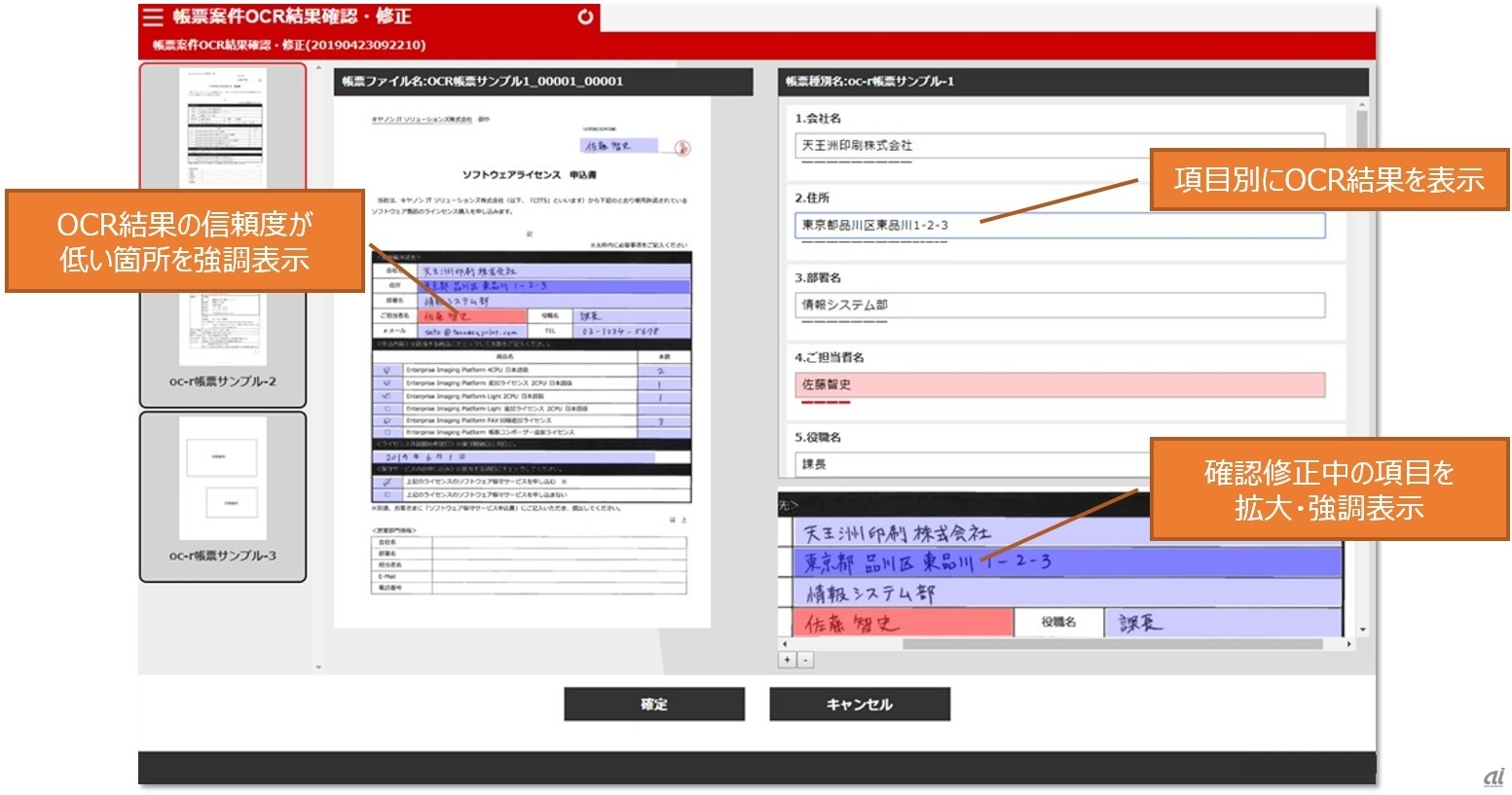
Task: Click the 4.ご担当者名 field label
Action: tap(830, 358)
